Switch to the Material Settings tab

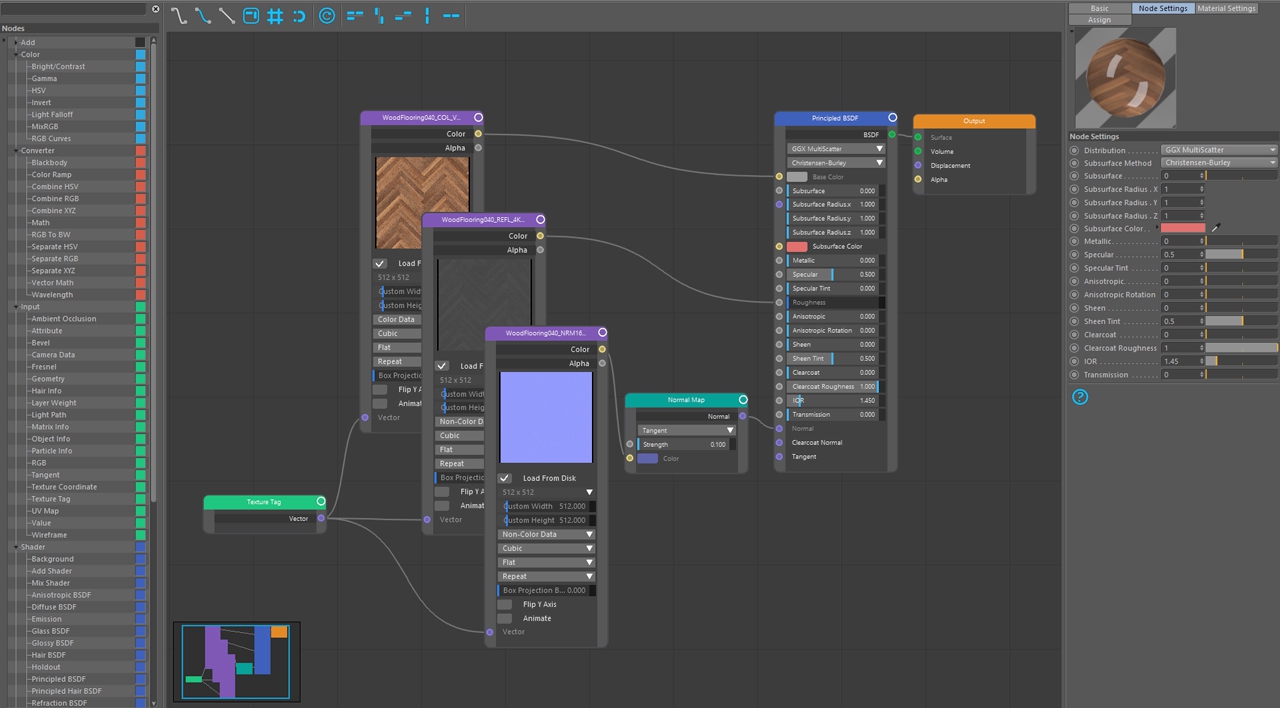coord(1226,8)
